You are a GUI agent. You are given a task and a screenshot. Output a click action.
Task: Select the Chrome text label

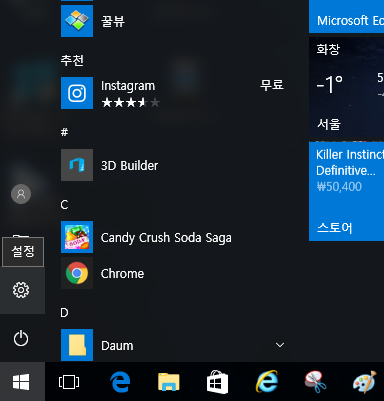coord(122,274)
